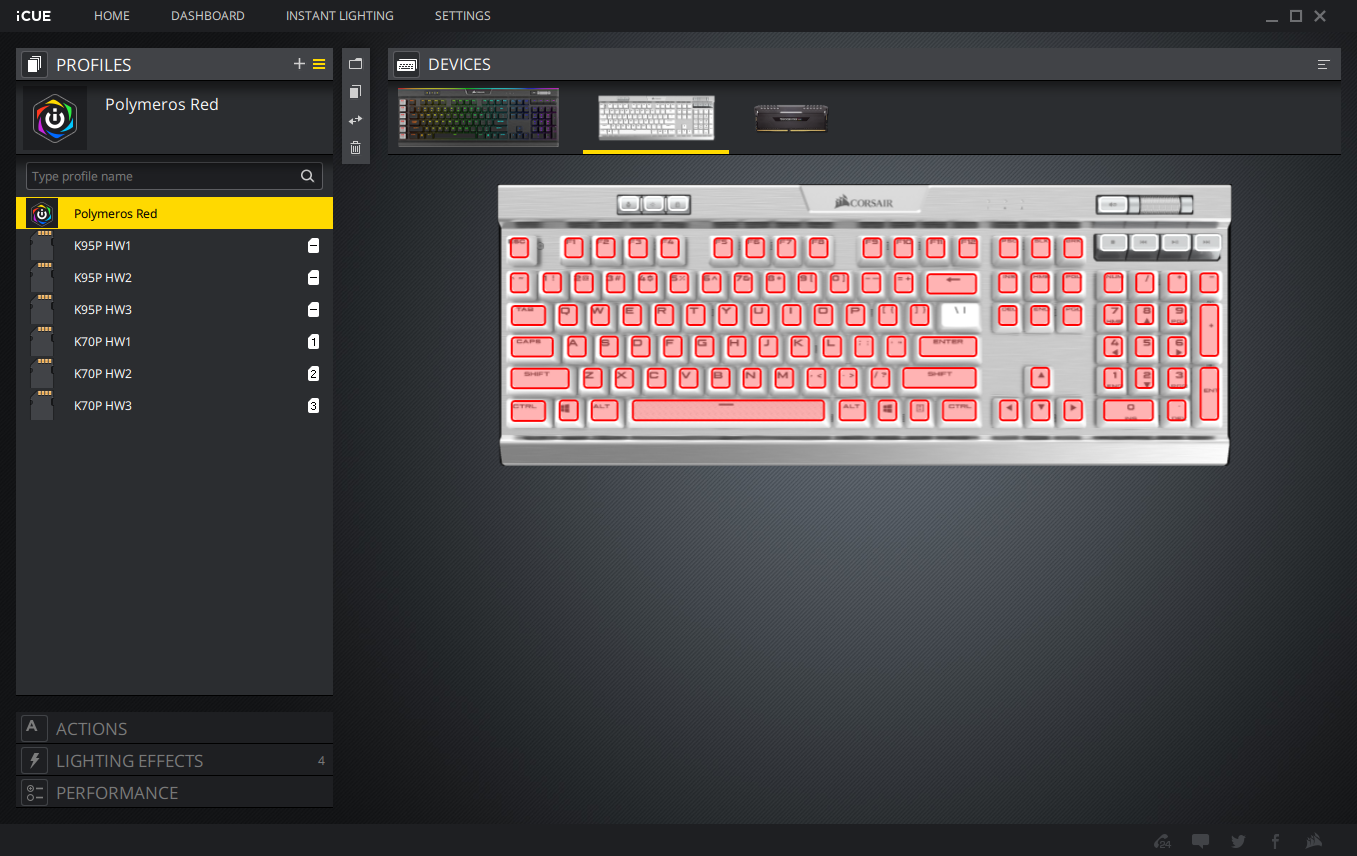Select the K95P HW2 profile
This screenshot has height=856, width=1357.
[x=175, y=278]
